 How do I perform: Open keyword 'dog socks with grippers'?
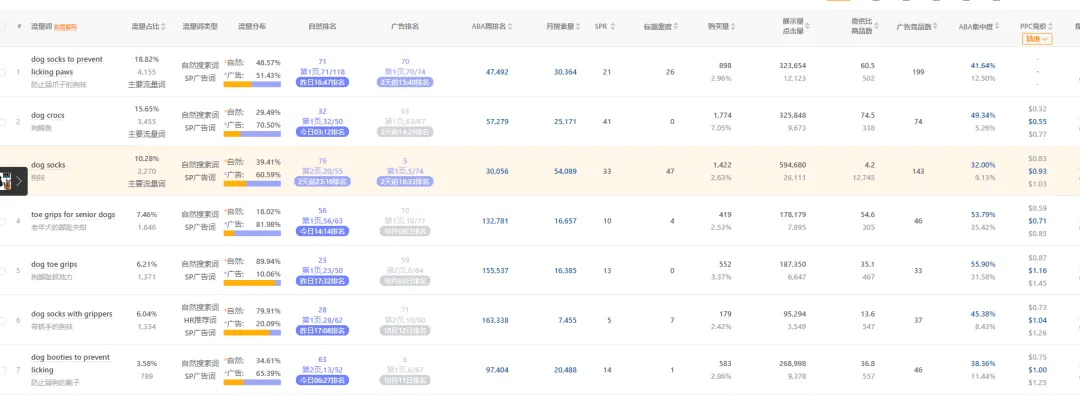72,314
